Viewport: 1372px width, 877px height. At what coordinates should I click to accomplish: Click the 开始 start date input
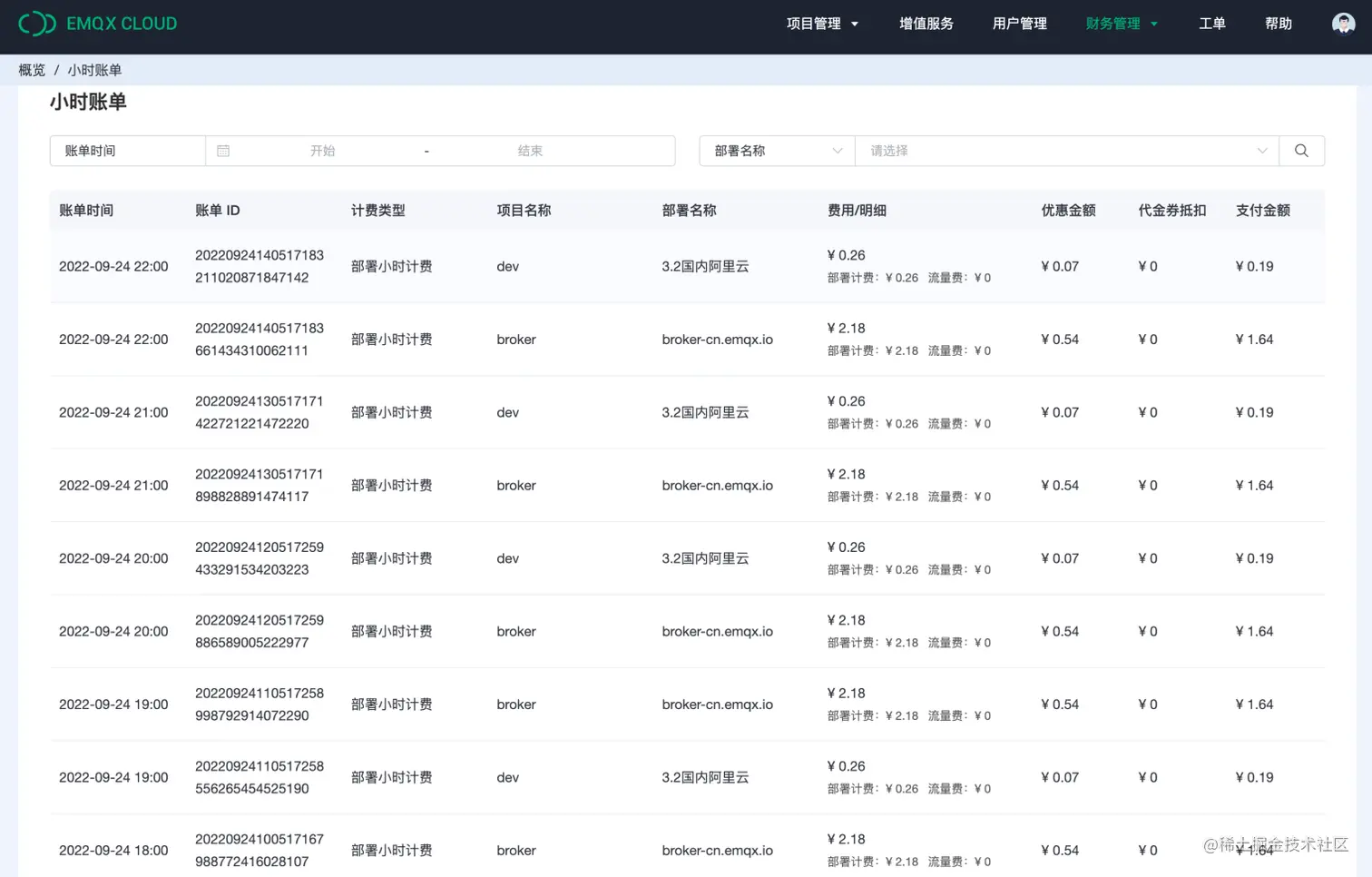pos(323,150)
